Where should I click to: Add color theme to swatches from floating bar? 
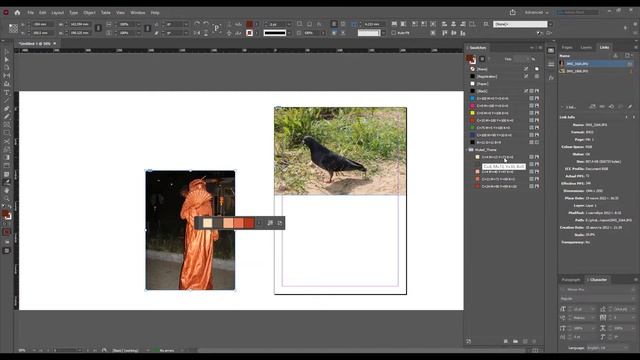click(270, 223)
